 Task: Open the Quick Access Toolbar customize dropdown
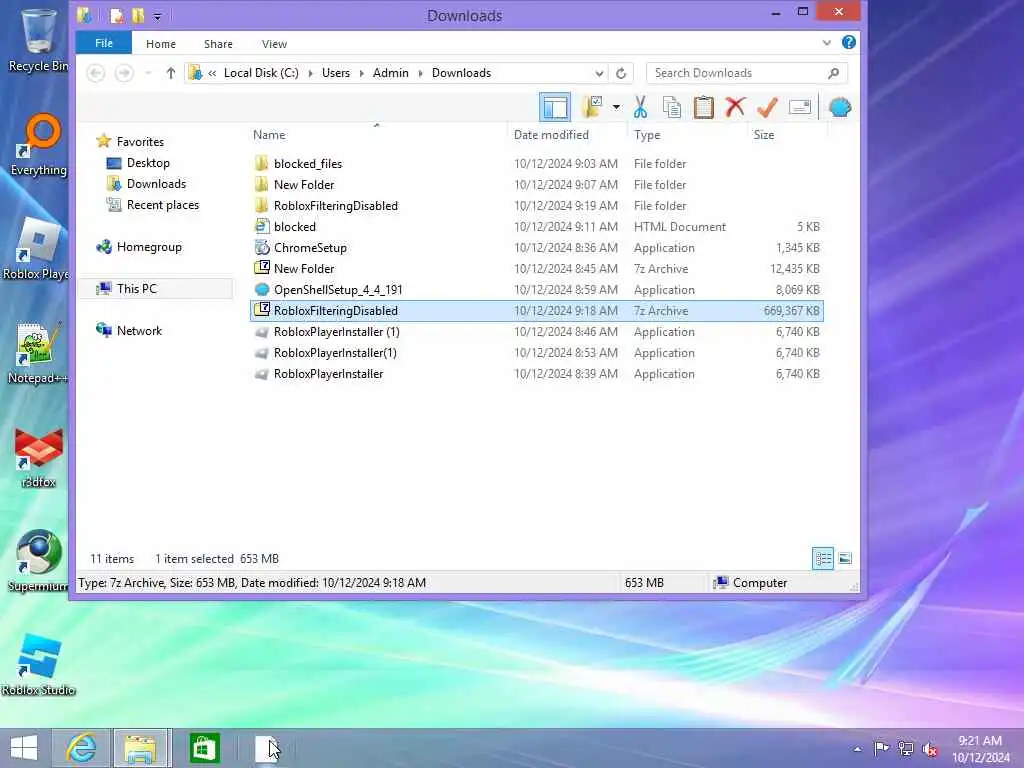(x=157, y=16)
